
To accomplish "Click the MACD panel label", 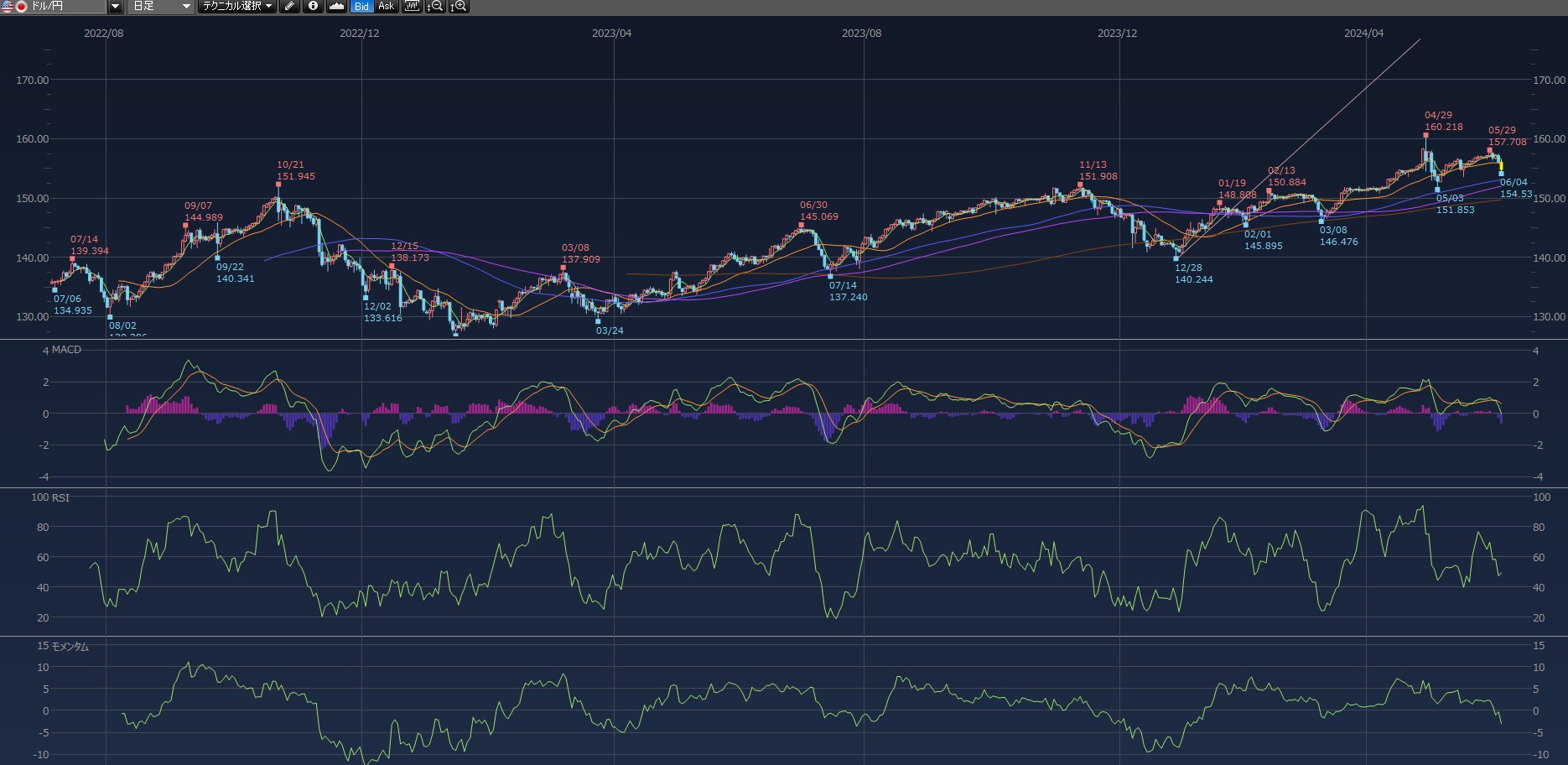I will pos(66,350).
